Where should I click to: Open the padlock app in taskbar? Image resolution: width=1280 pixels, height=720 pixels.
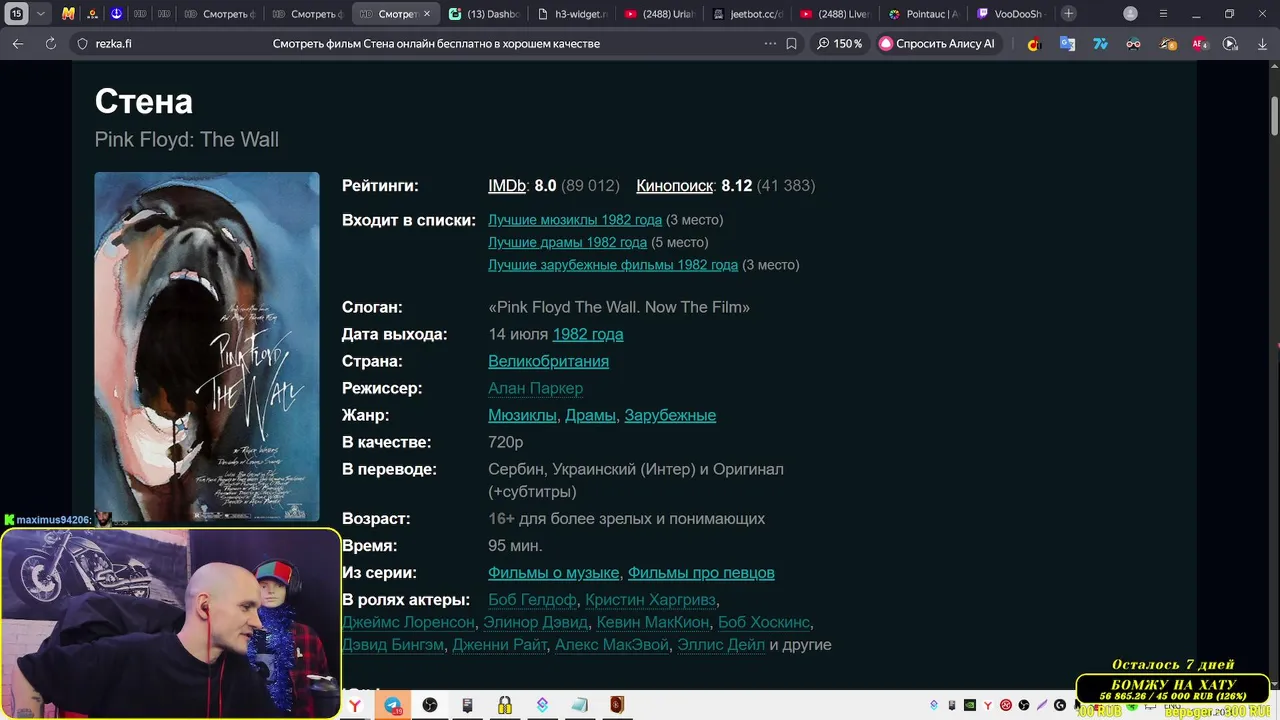[505, 705]
